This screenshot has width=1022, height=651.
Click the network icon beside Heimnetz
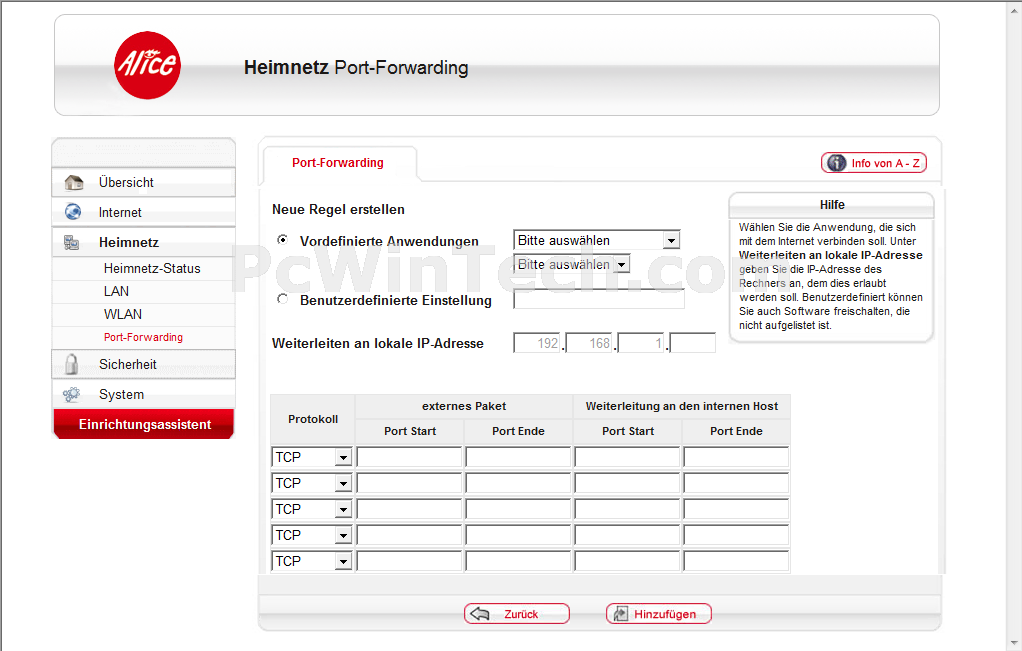click(x=73, y=242)
